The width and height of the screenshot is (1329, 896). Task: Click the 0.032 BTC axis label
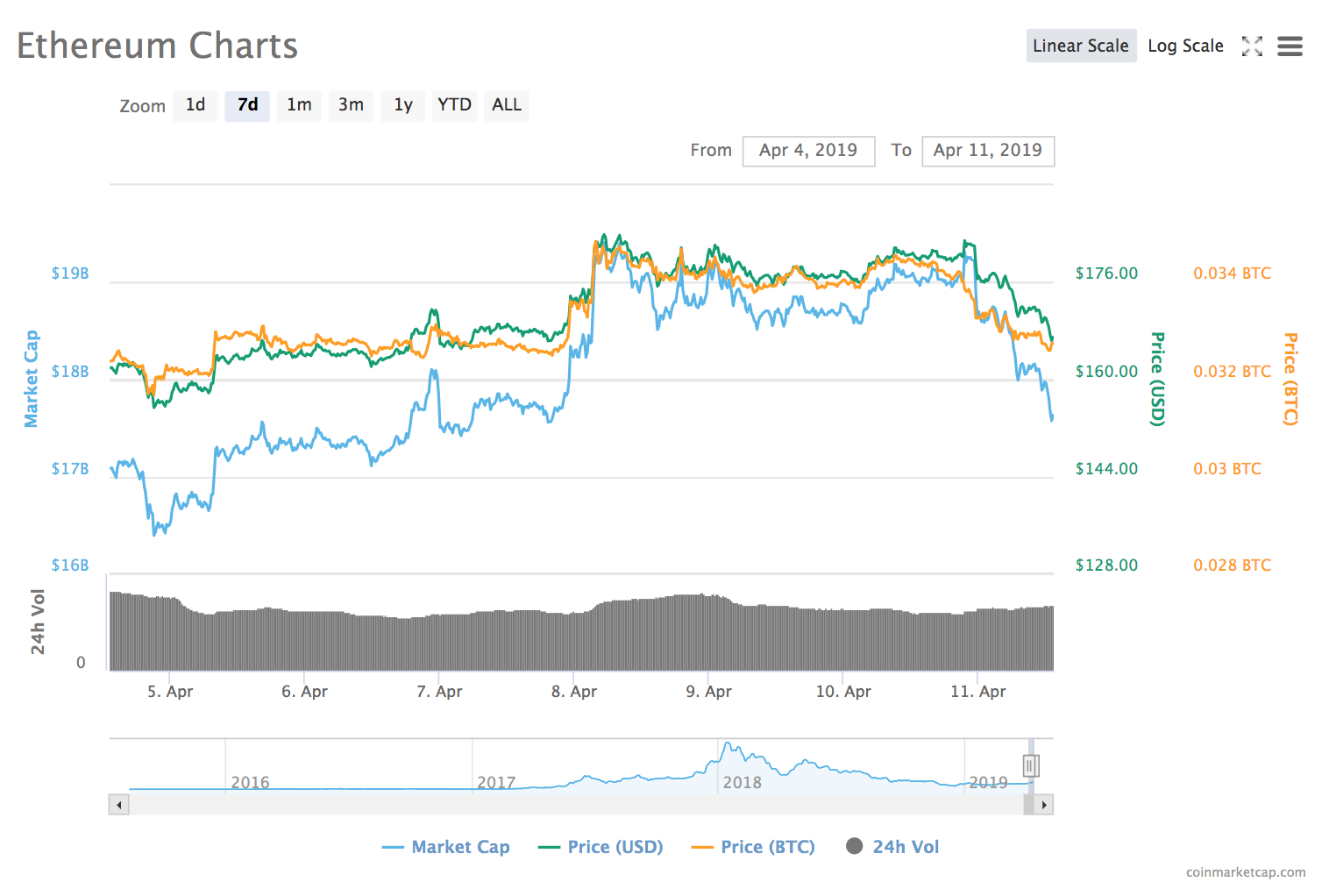coord(1232,372)
